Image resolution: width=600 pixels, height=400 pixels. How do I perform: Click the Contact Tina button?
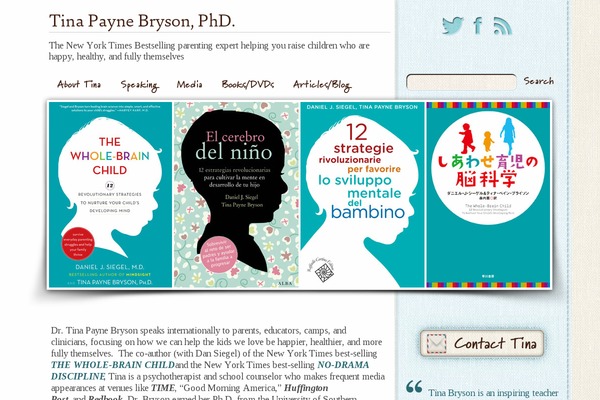[482, 343]
